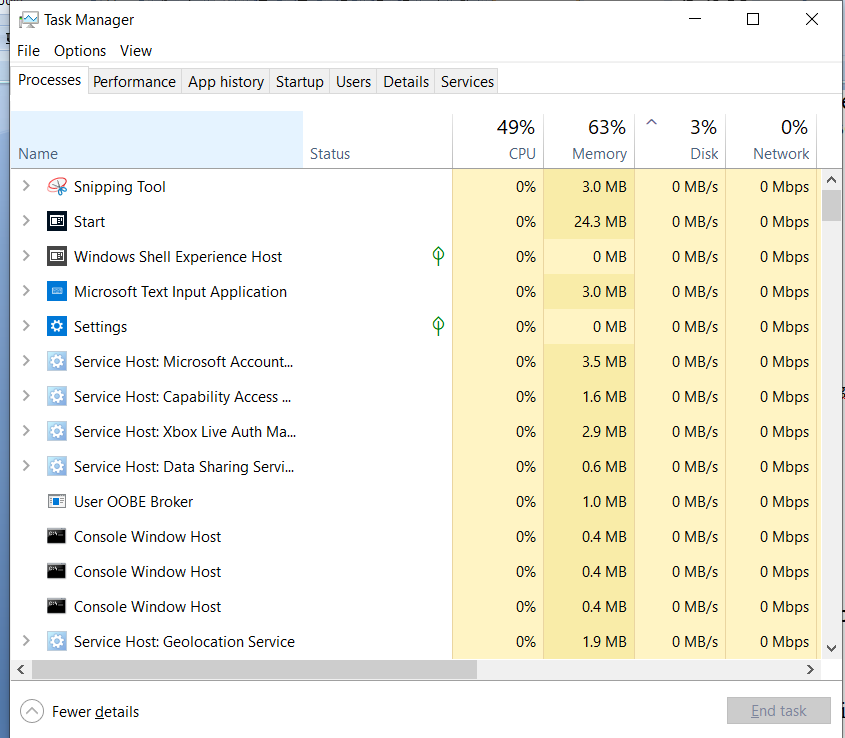
Task: Click the vertical scrollbar down arrow
Action: pos(831,649)
